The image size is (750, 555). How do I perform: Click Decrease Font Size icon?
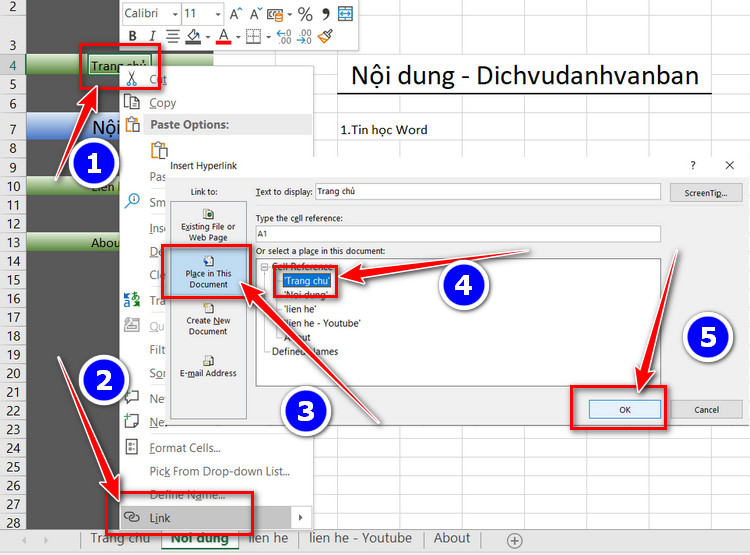(255, 14)
